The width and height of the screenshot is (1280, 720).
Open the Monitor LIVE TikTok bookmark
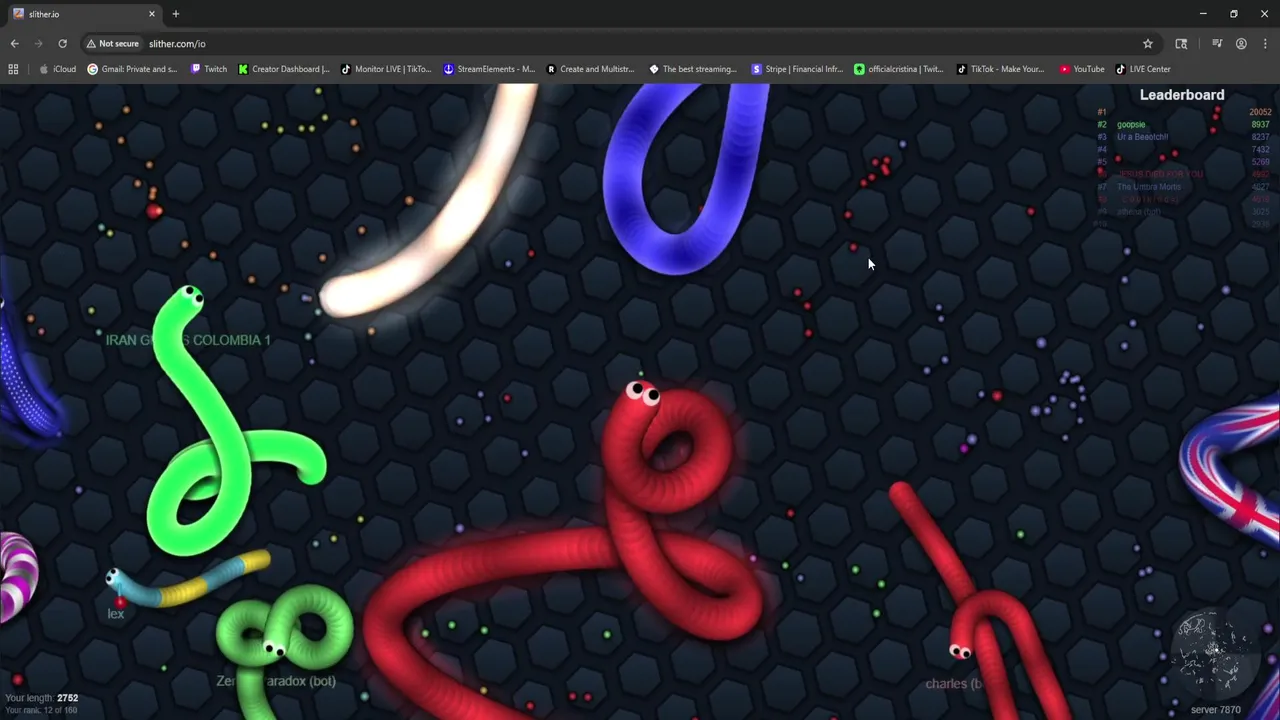[386, 69]
